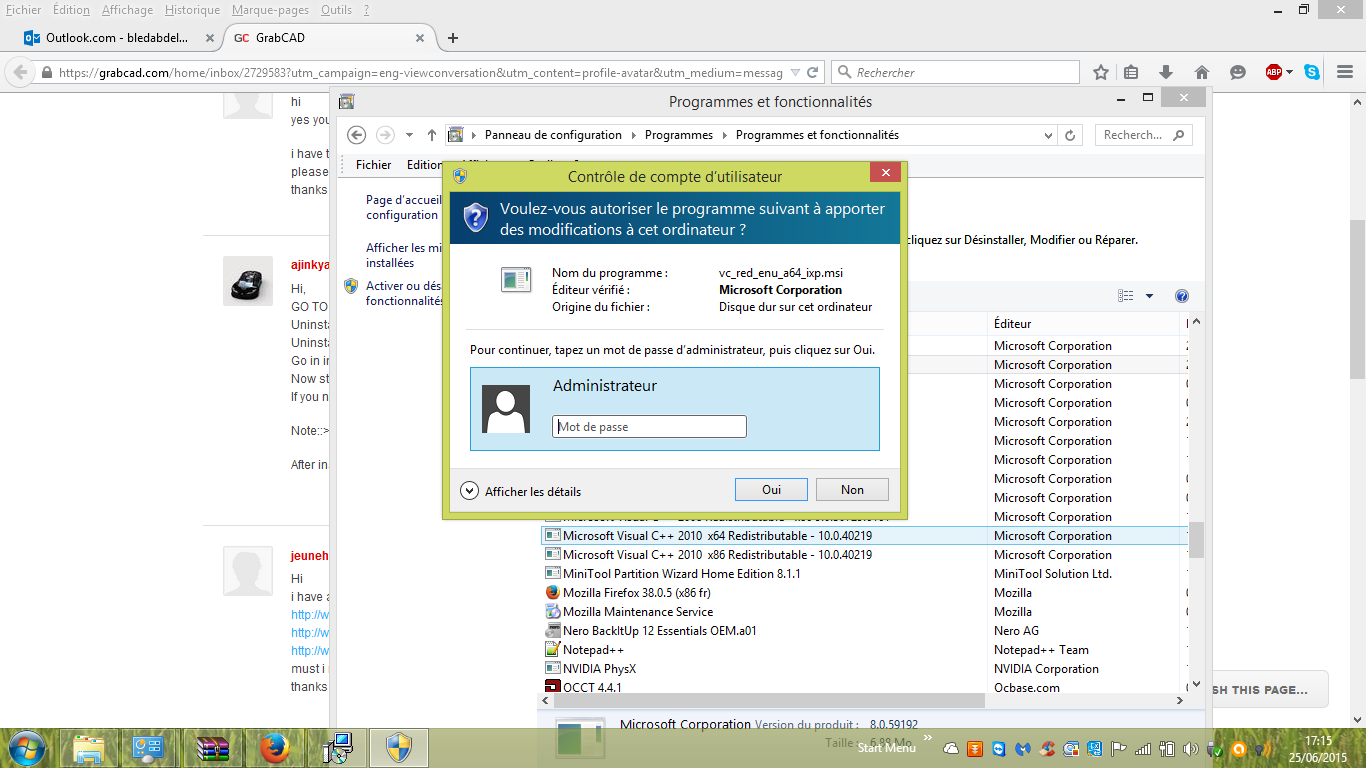Open the Firefox bookmarks list icon
This screenshot has width=1366, height=768.
tap(1131, 72)
